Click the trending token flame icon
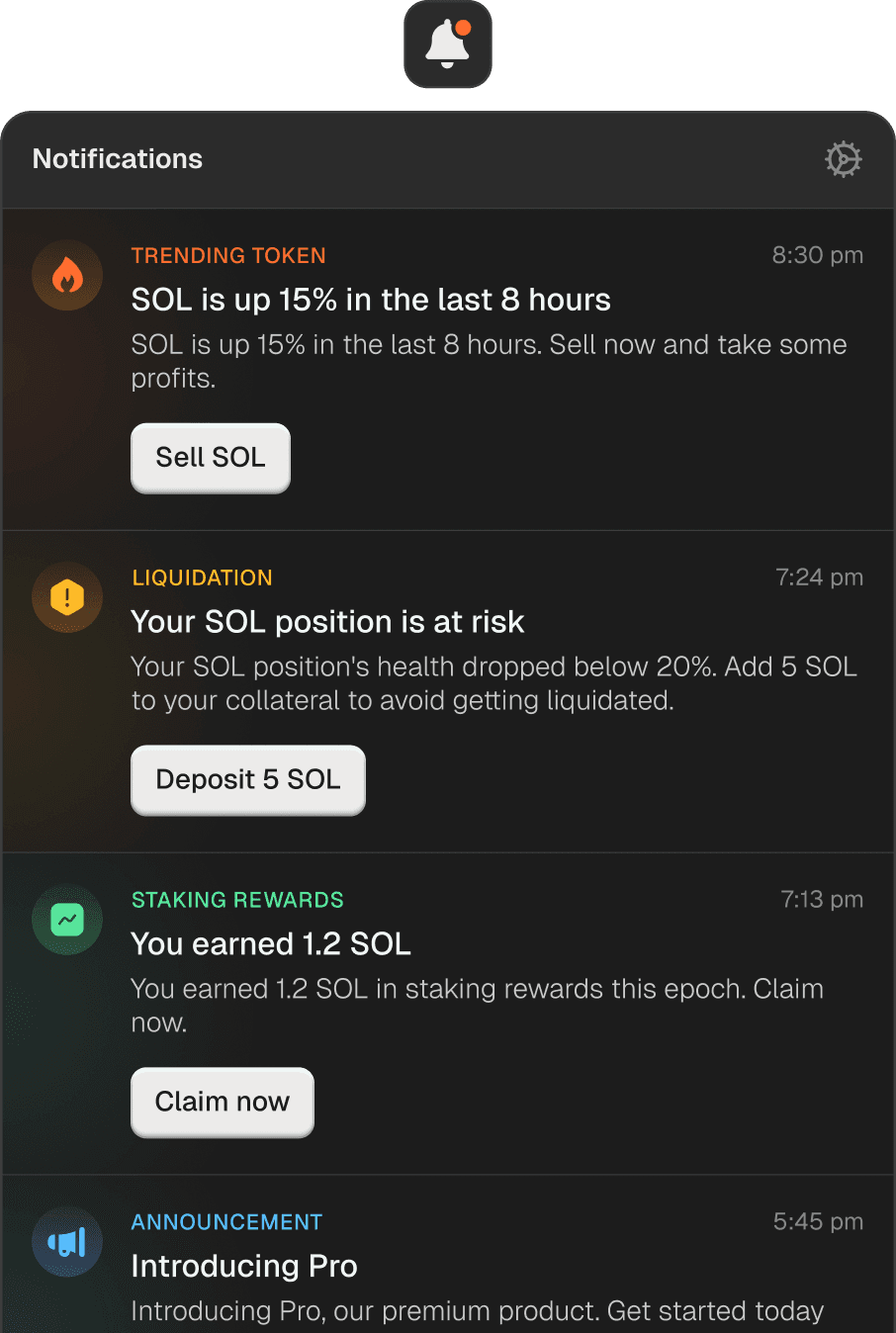The image size is (896, 1333). click(x=67, y=276)
